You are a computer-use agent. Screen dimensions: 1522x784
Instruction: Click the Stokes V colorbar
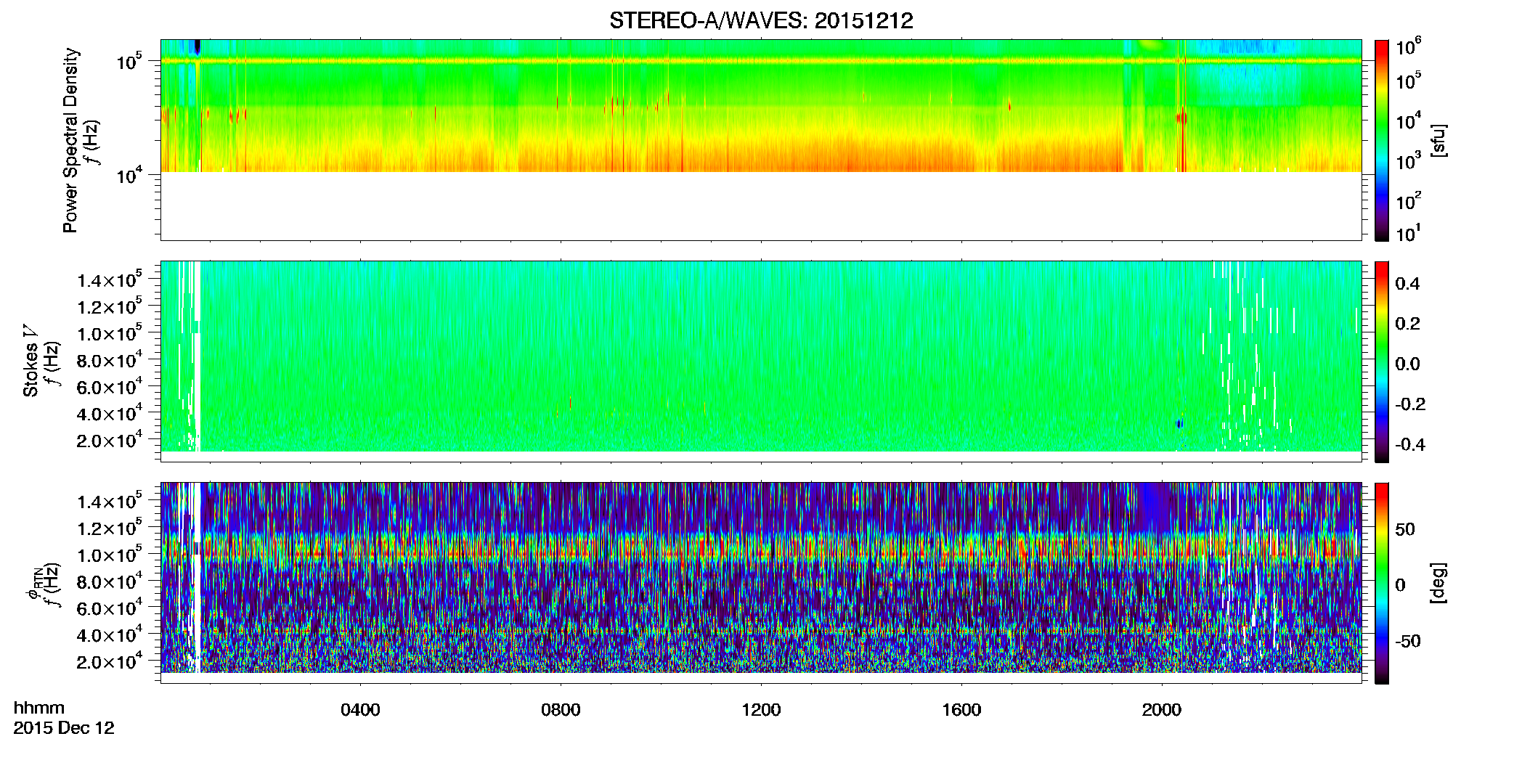pyautogui.click(x=1381, y=362)
